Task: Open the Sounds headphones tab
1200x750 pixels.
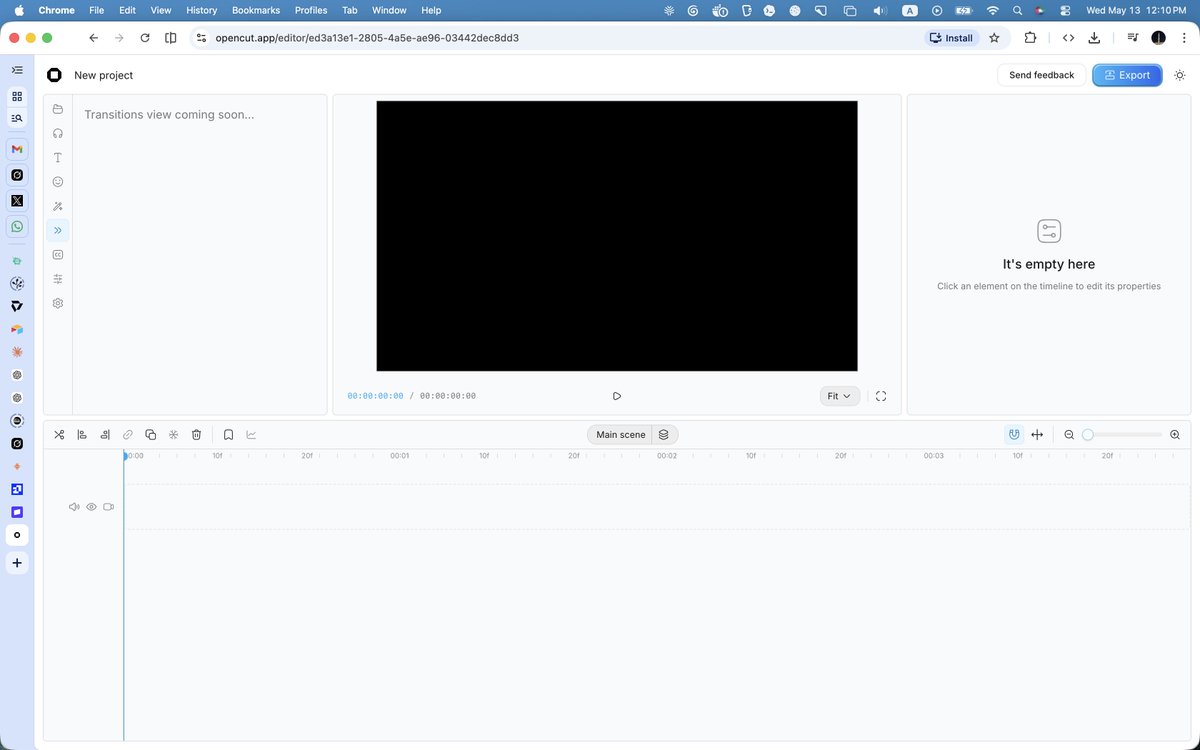Action: tap(58, 133)
